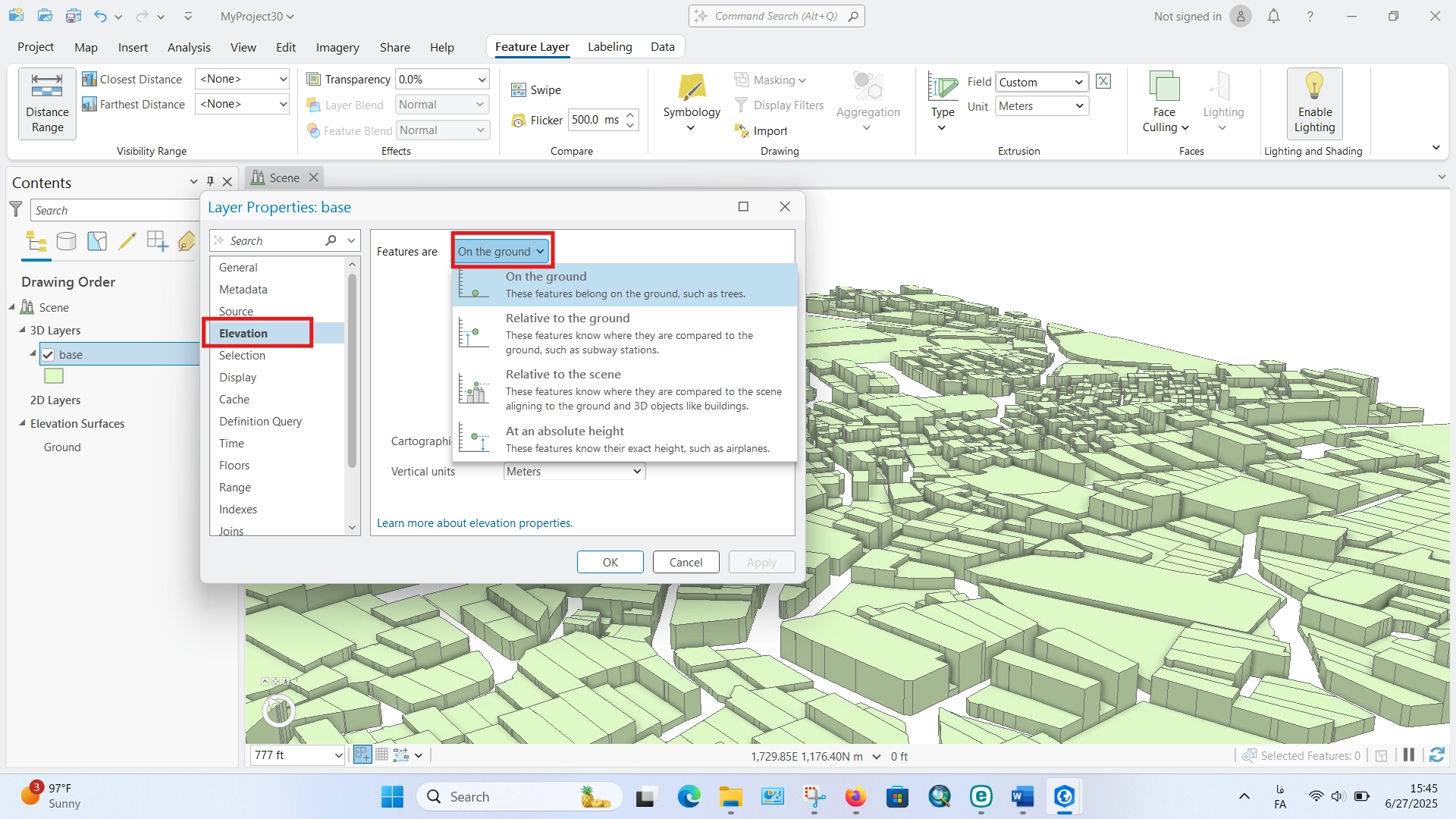
Task: Open the Project menu tab
Action: pyautogui.click(x=36, y=47)
